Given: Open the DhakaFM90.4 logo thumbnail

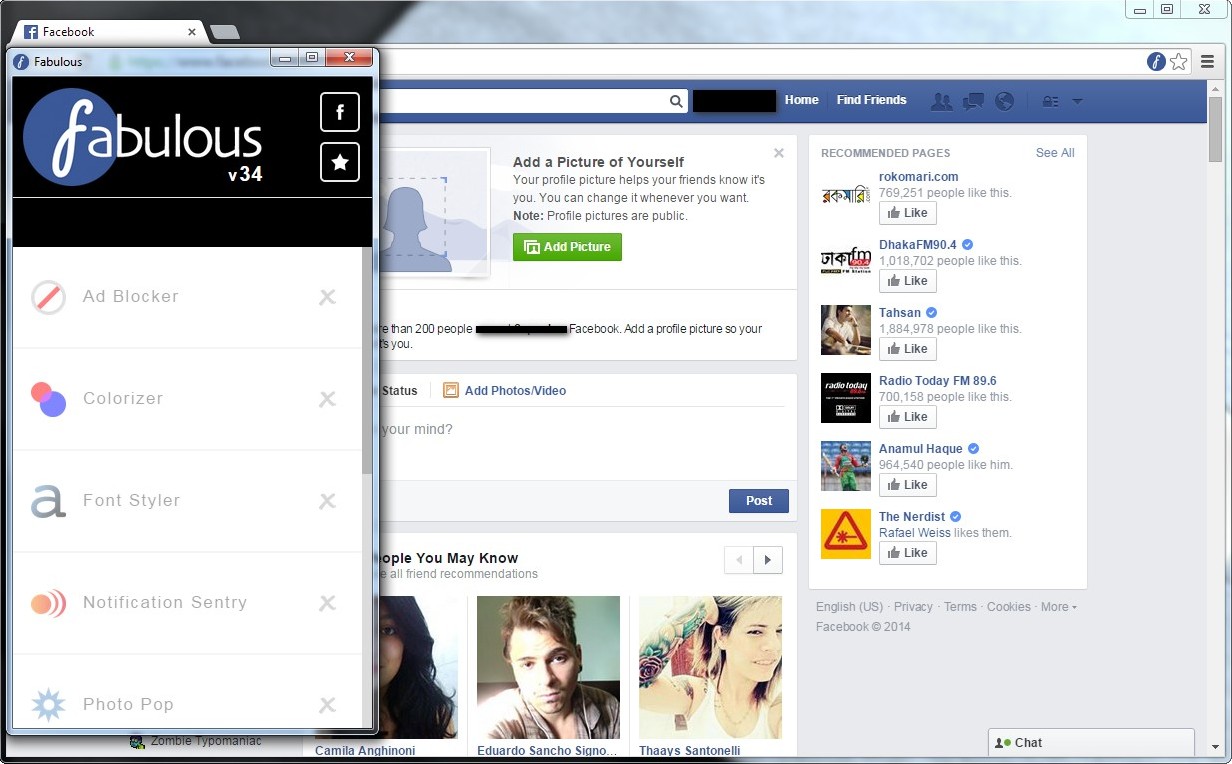Looking at the screenshot, I should (x=846, y=262).
